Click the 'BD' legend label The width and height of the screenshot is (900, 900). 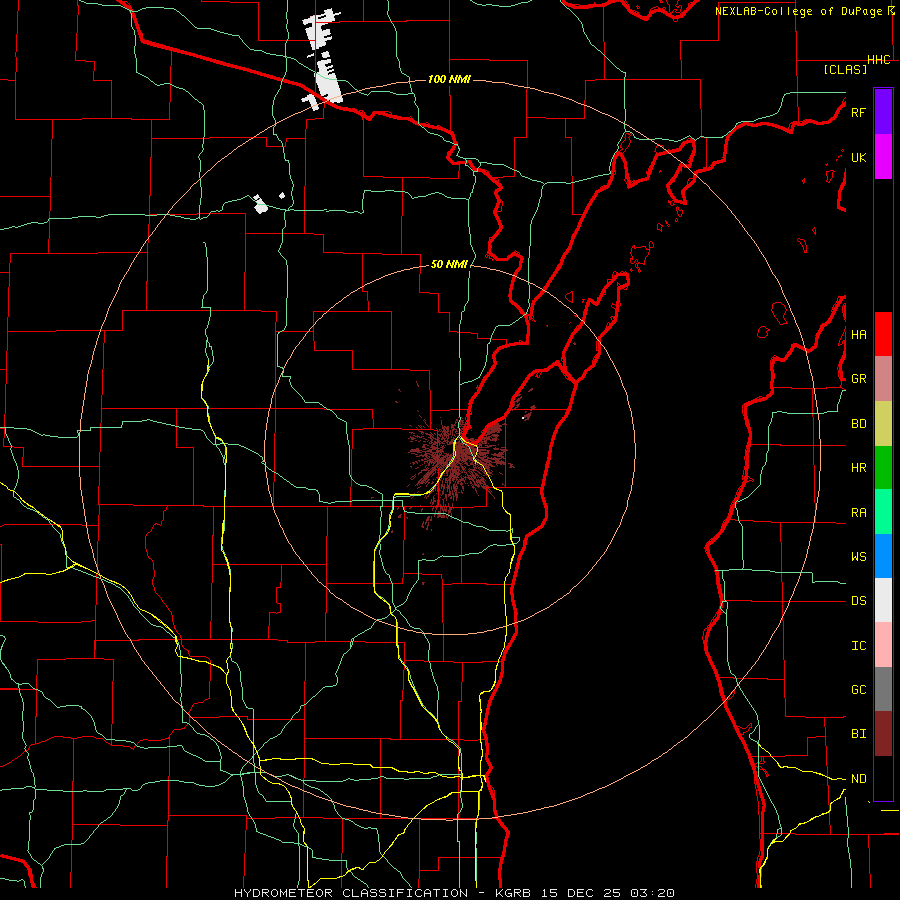858,424
